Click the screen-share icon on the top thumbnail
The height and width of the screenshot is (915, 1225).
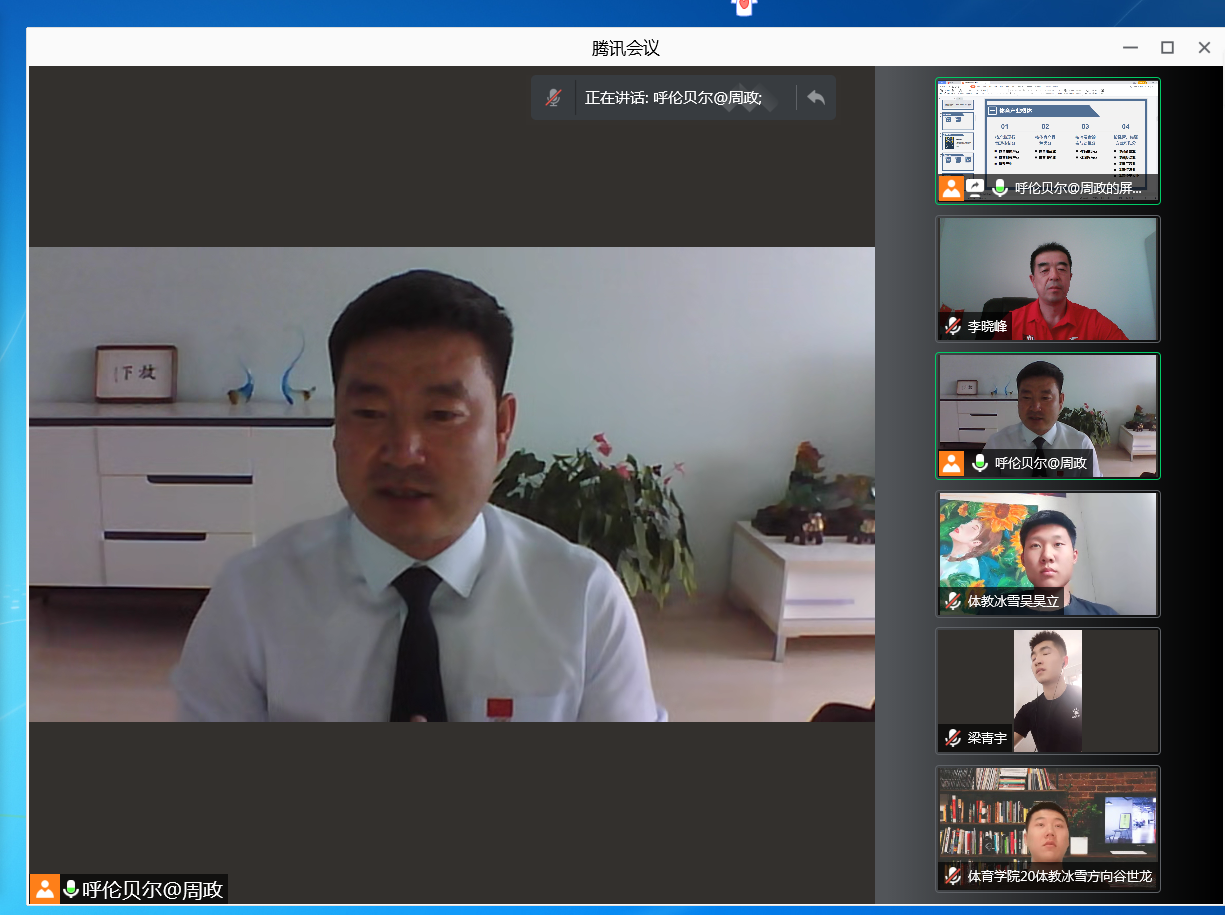tap(975, 188)
